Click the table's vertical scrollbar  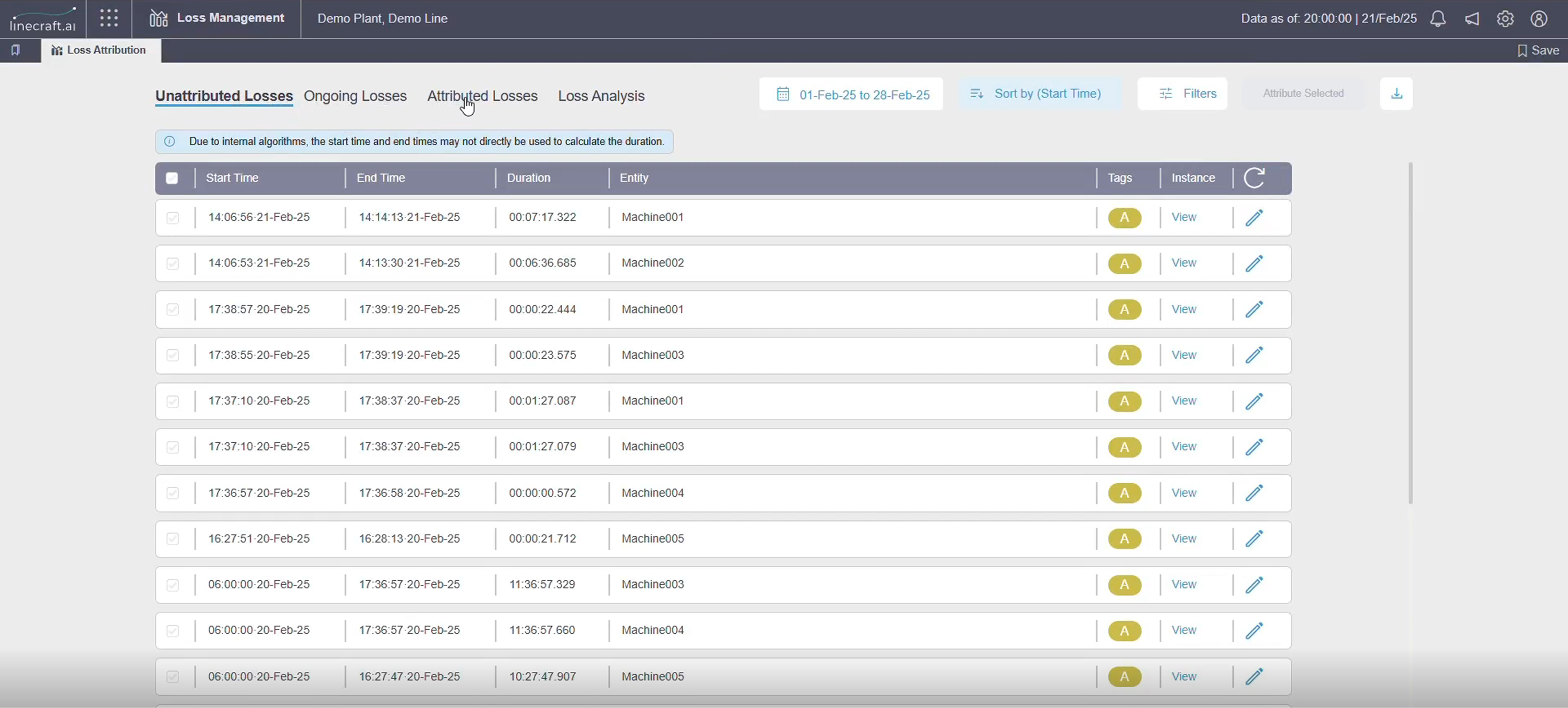coord(1410,333)
